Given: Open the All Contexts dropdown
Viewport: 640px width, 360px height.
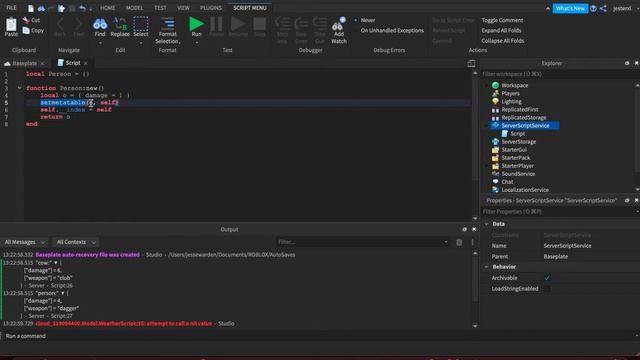Looking at the screenshot, I should click(76, 242).
